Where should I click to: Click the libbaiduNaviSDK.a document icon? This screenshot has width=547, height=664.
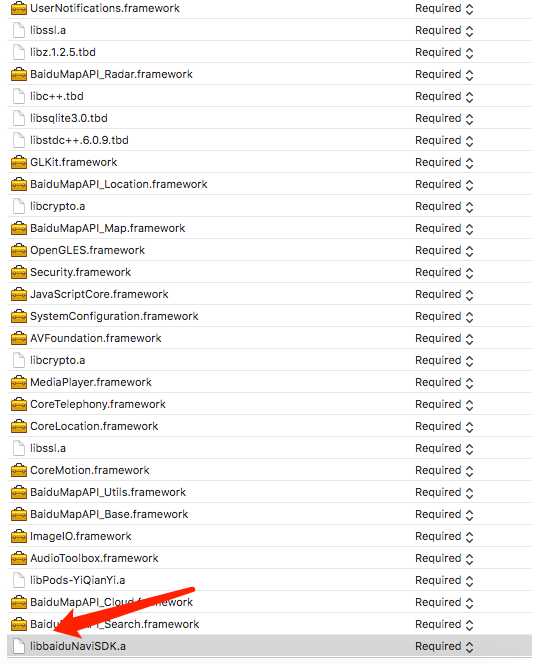pyautogui.click(x=19, y=647)
